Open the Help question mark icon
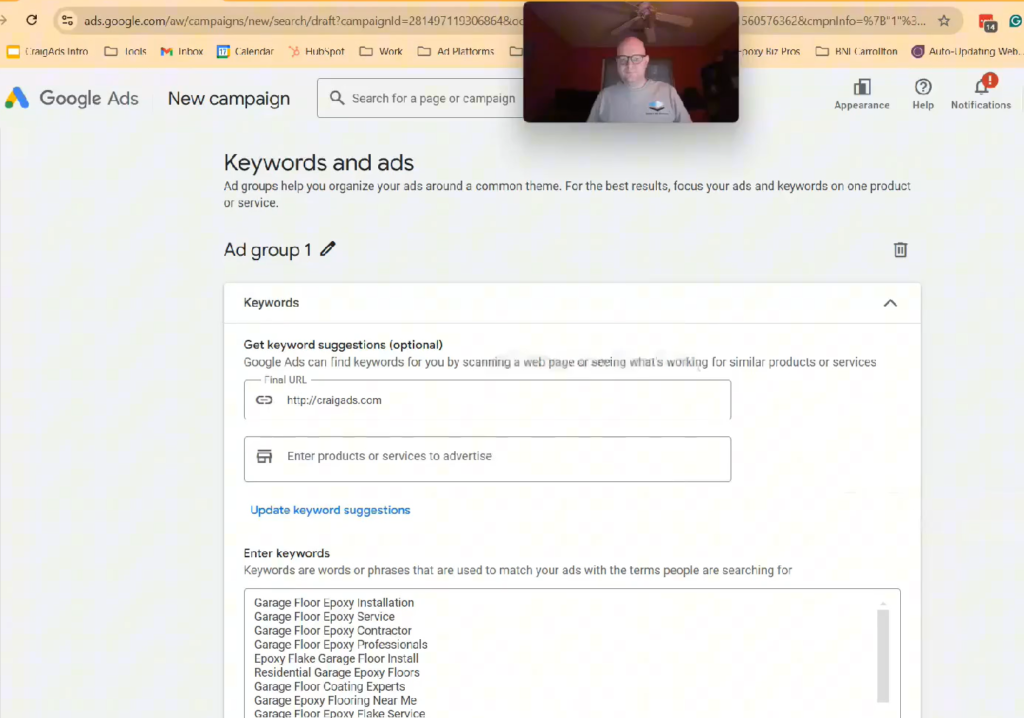 (x=922, y=88)
